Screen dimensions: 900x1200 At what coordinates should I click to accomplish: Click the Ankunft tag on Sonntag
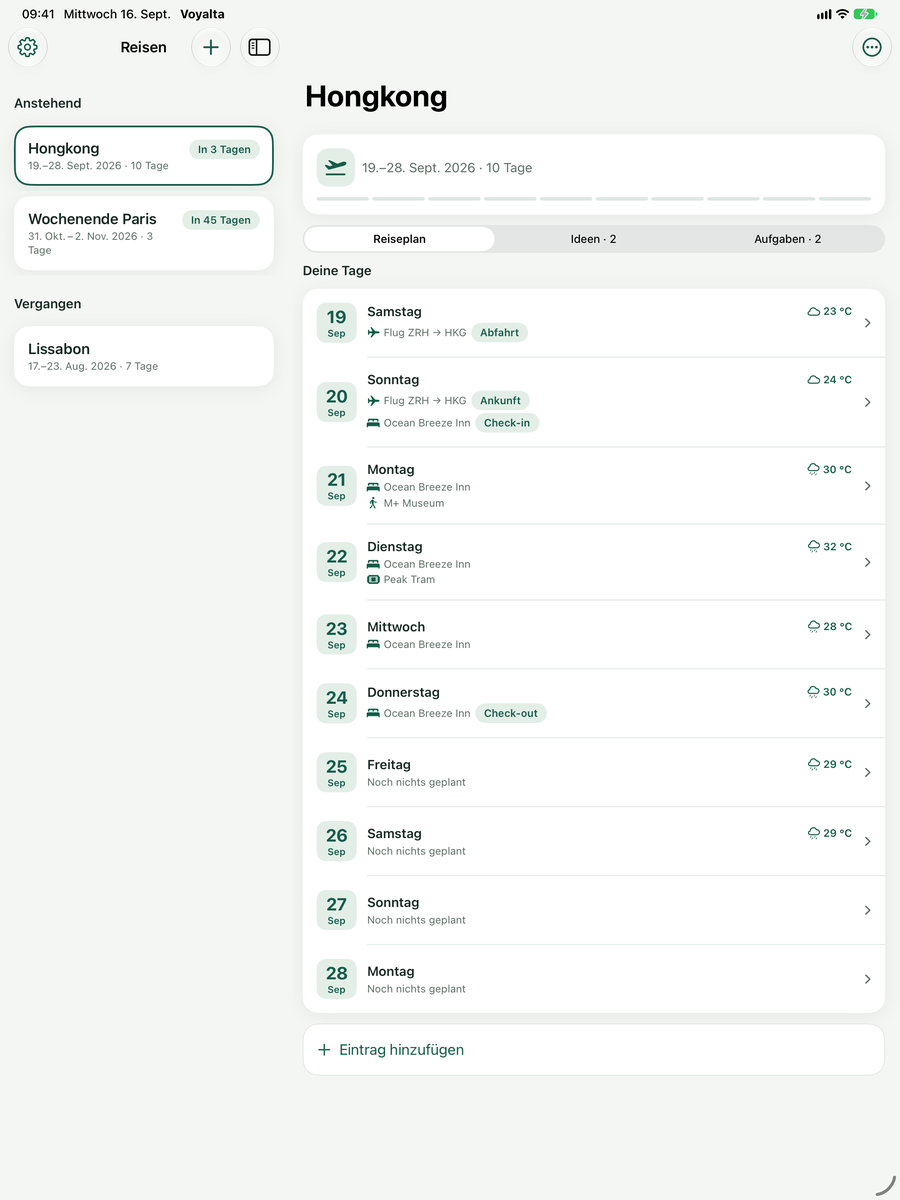click(x=501, y=400)
